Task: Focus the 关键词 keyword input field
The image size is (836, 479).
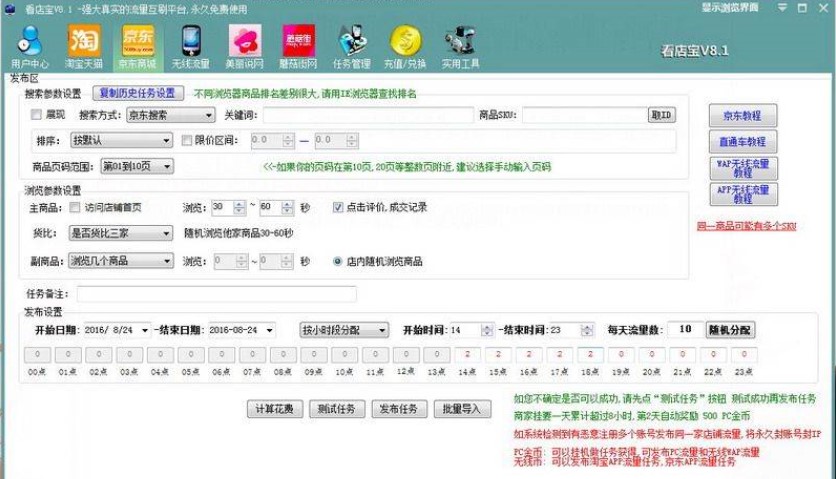Action: pyautogui.click(x=368, y=115)
